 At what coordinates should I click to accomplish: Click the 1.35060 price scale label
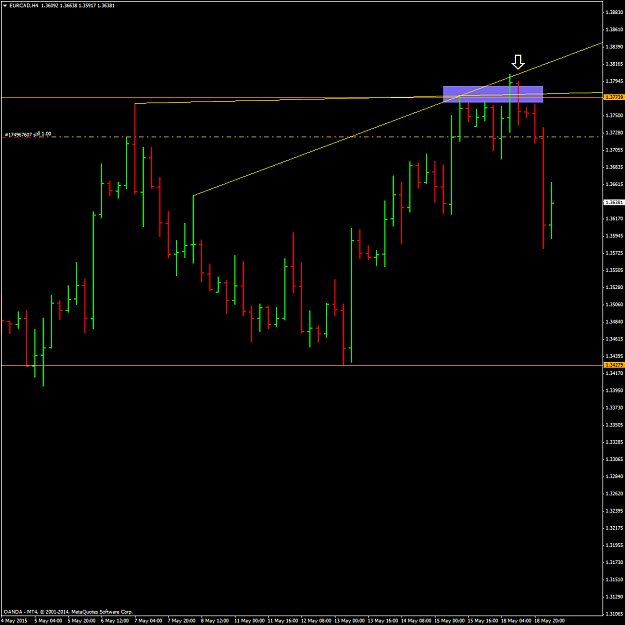click(x=614, y=304)
